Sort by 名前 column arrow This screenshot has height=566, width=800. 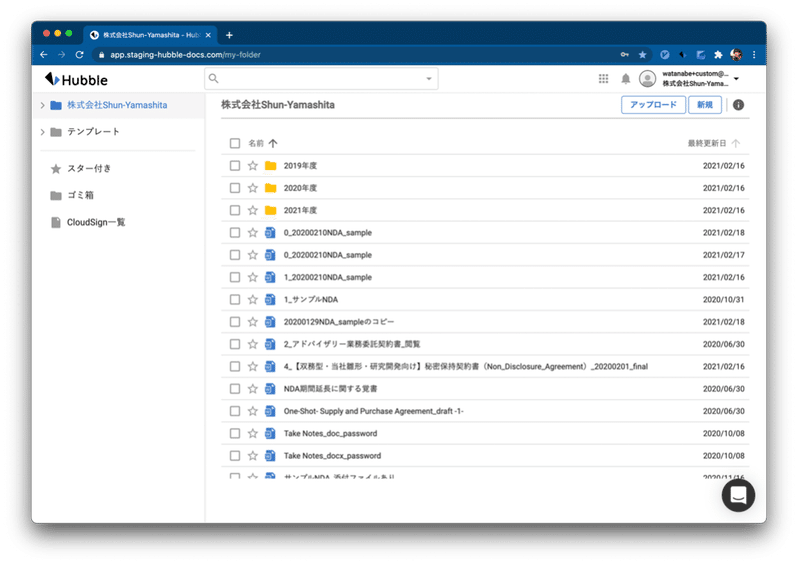click(273, 143)
